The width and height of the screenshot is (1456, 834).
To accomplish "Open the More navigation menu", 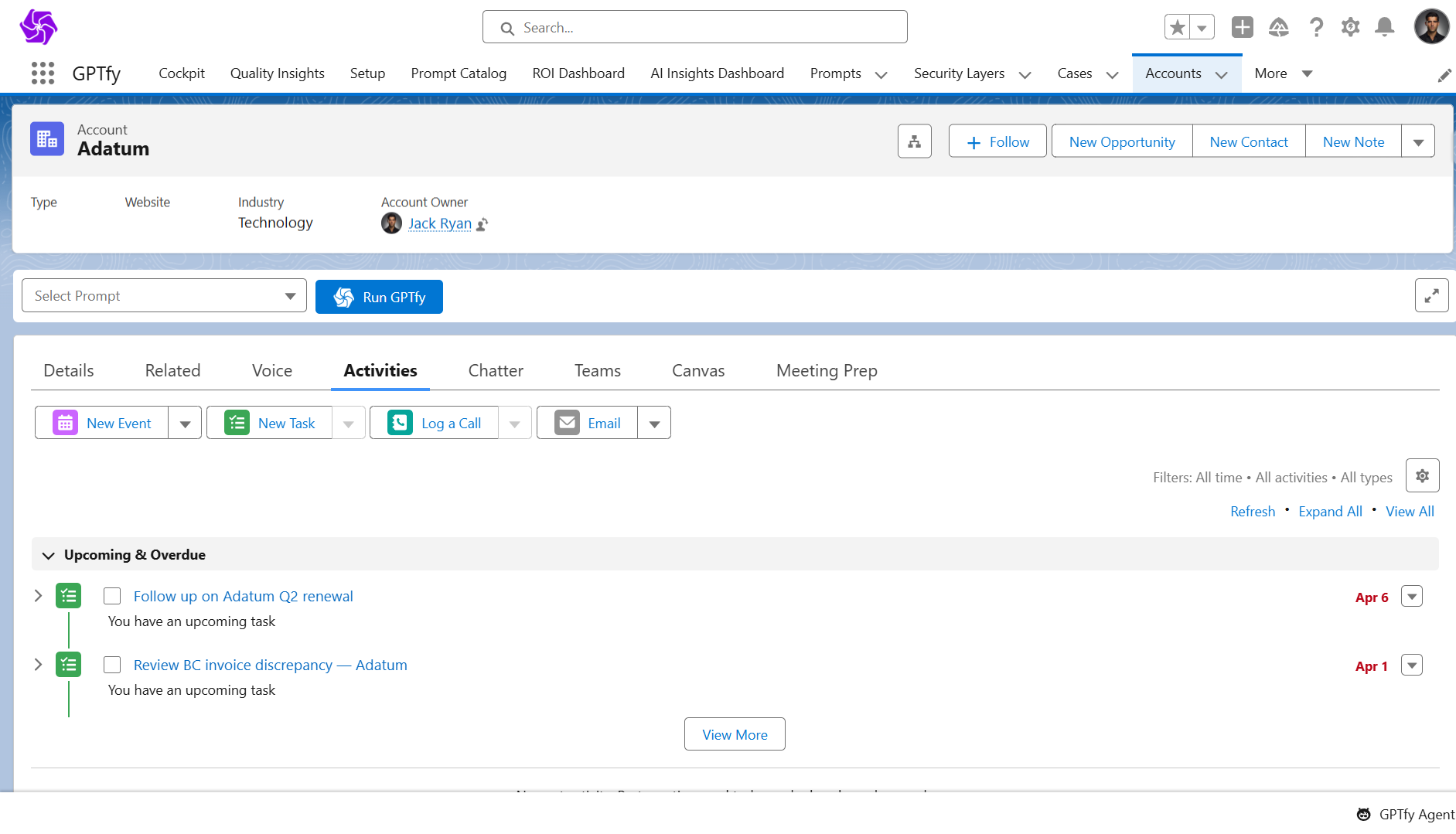I will pos(1284,73).
